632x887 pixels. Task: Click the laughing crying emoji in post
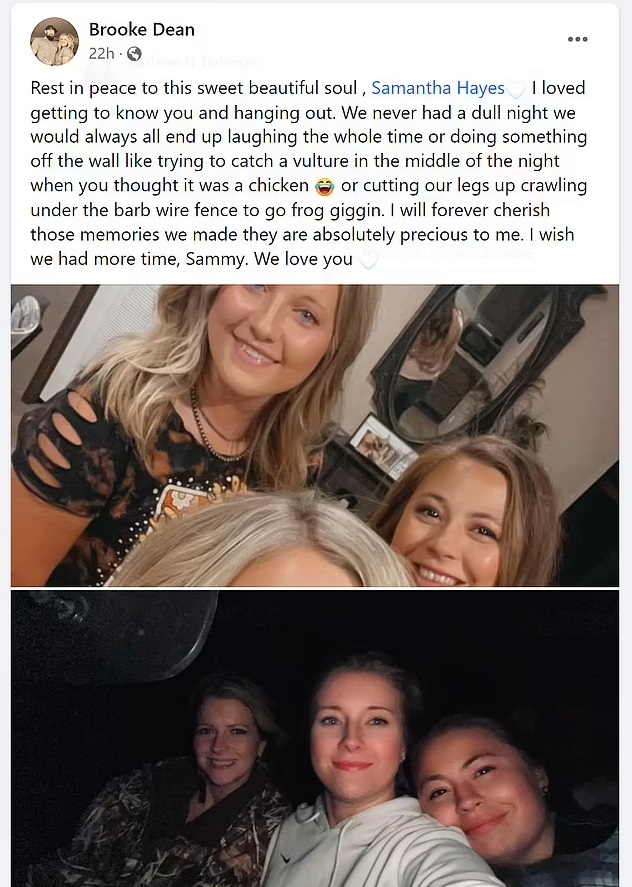324,186
